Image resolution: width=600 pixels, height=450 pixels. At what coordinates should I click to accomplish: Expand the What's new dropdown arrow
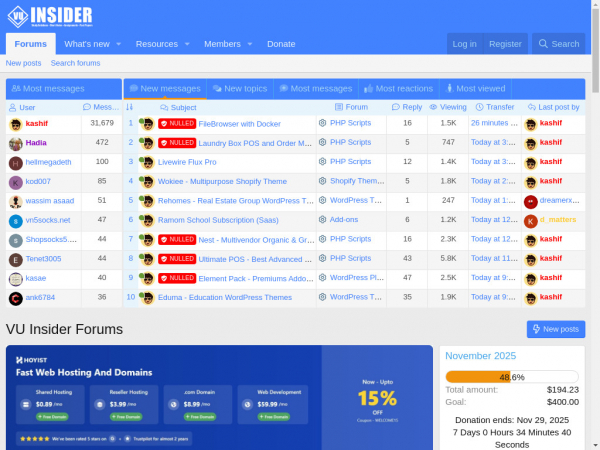point(118,44)
